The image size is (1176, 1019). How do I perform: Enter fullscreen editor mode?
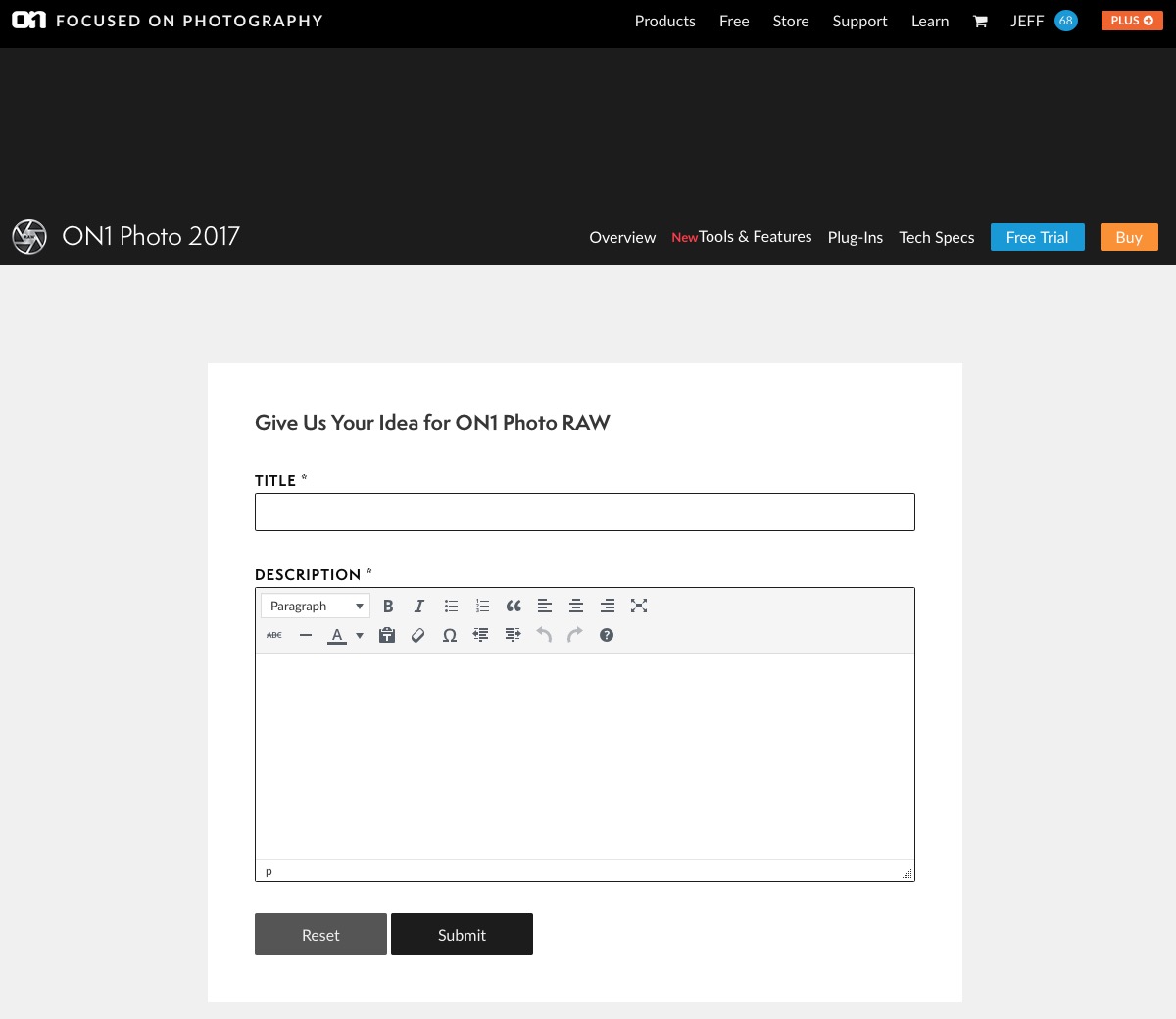click(639, 607)
